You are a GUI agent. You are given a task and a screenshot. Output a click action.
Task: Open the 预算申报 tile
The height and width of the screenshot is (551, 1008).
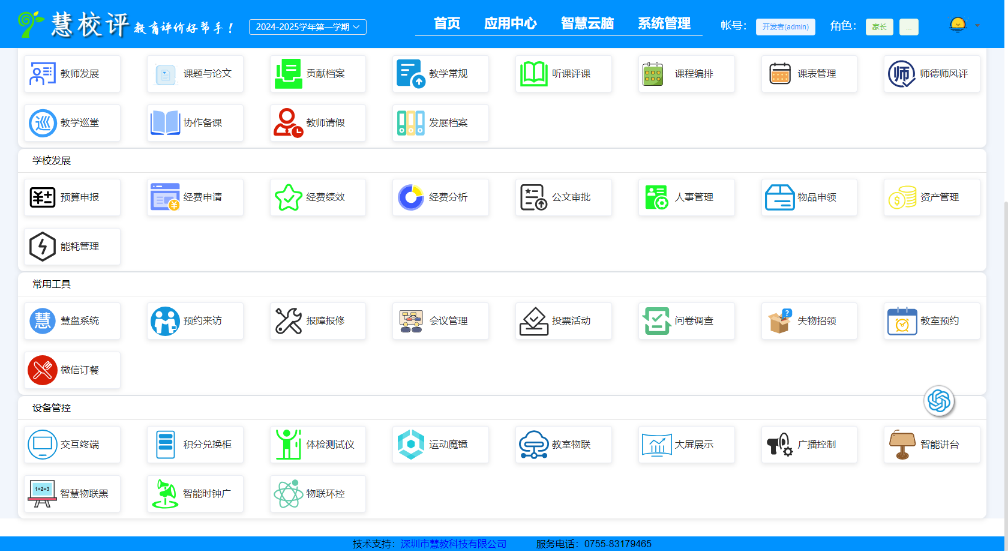(72, 197)
